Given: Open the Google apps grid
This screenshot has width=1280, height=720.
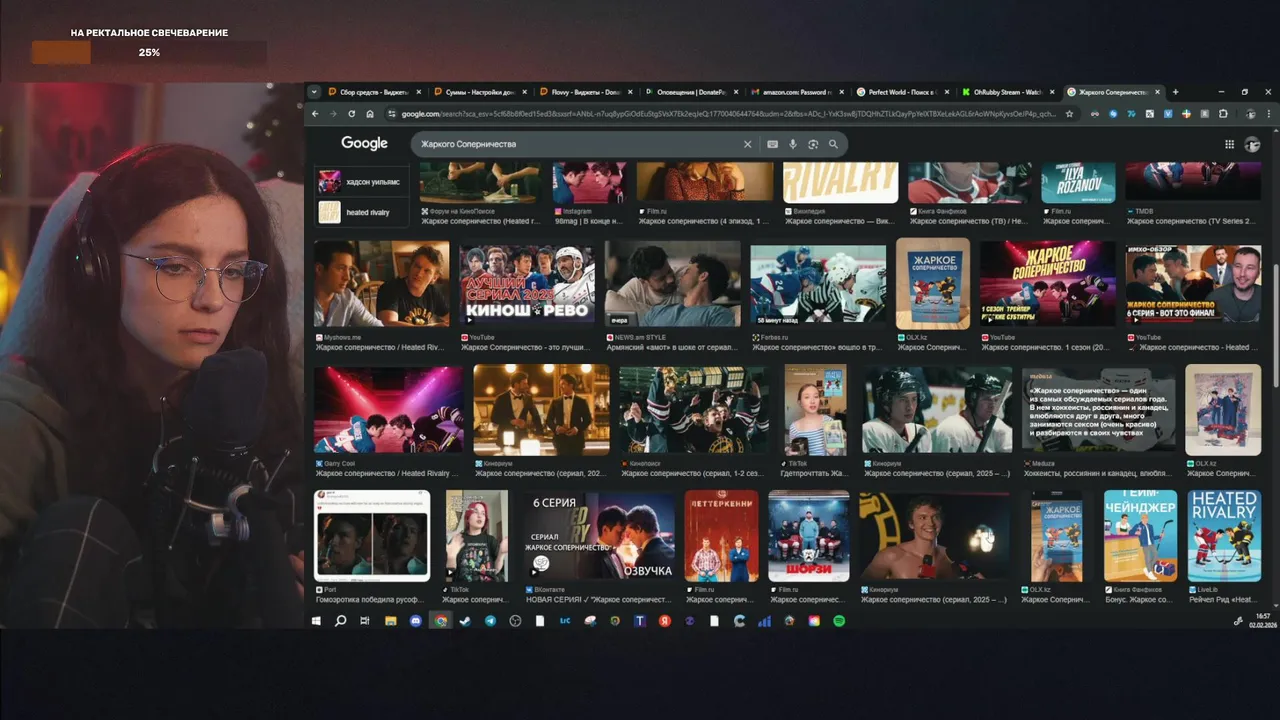Looking at the screenshot, I should tap(1229, 144).
